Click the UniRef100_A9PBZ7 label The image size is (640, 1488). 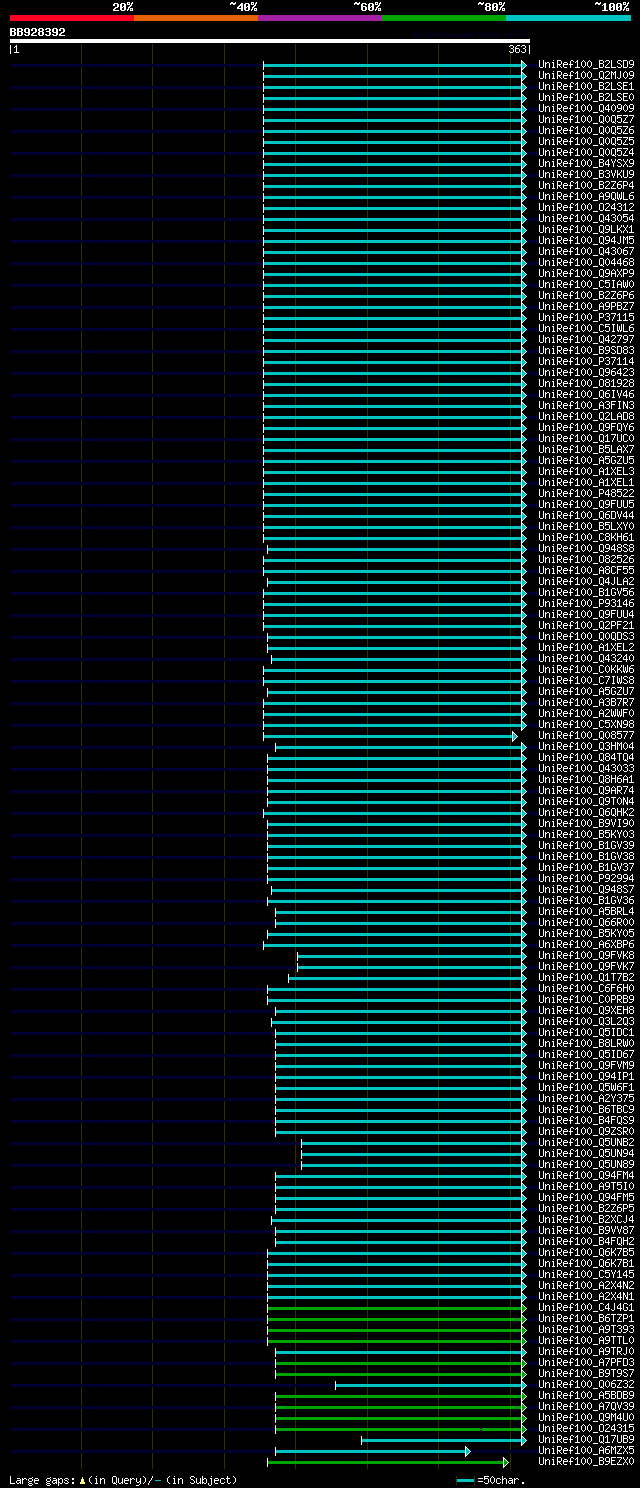point(586,306)
